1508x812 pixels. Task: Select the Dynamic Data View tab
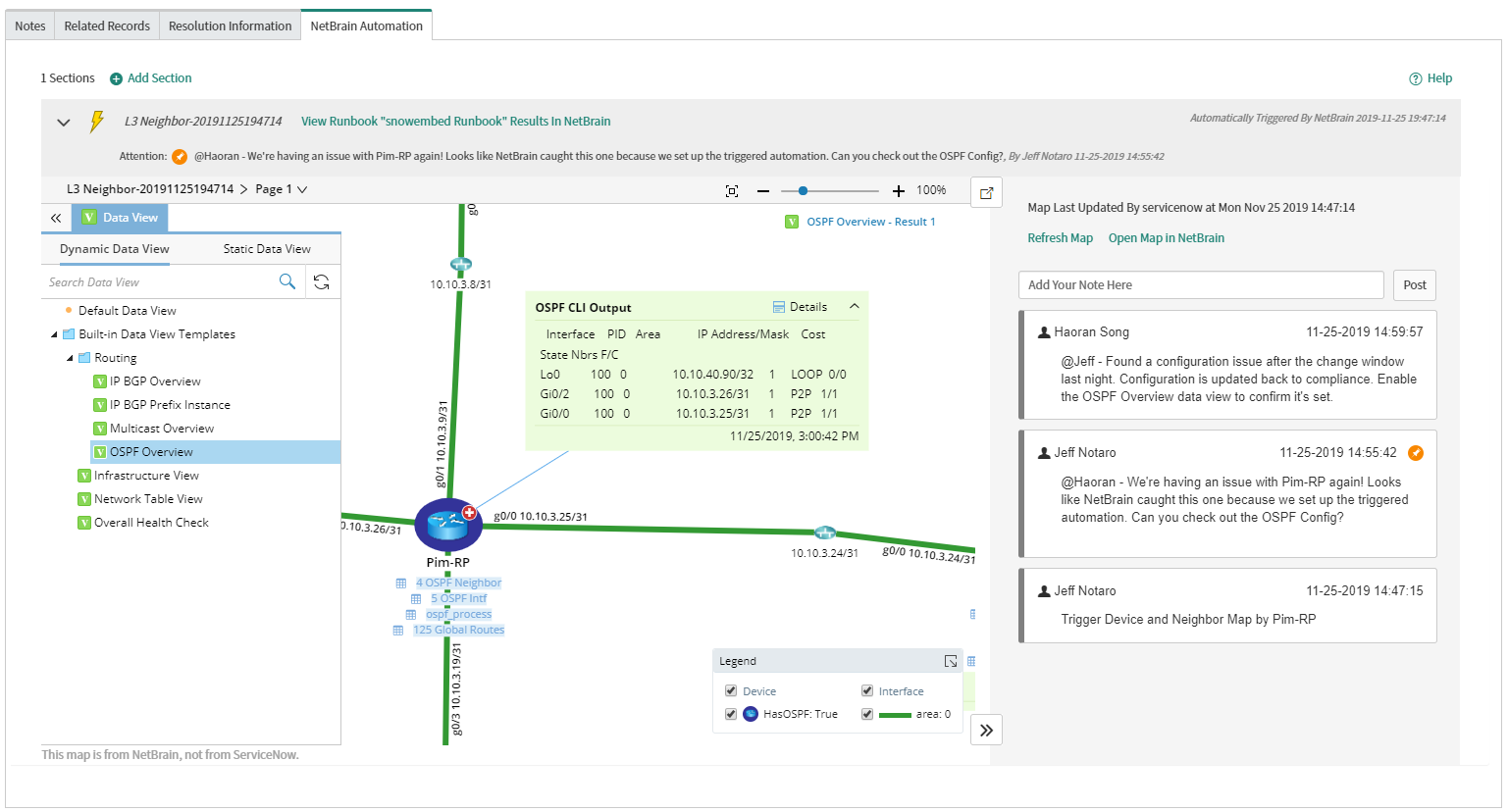tap(115, 249)
